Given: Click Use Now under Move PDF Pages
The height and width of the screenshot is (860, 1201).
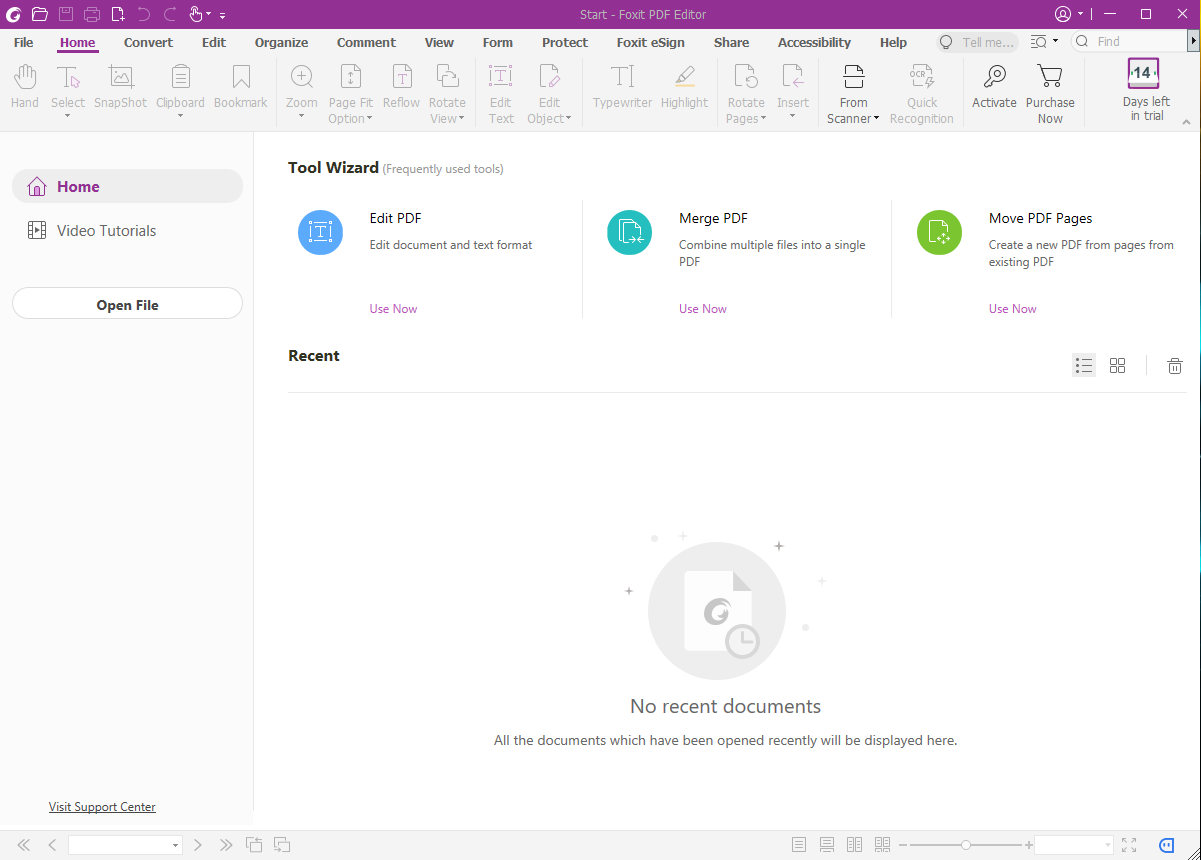Looking at the screenshot, I should tap(1013, 309).
